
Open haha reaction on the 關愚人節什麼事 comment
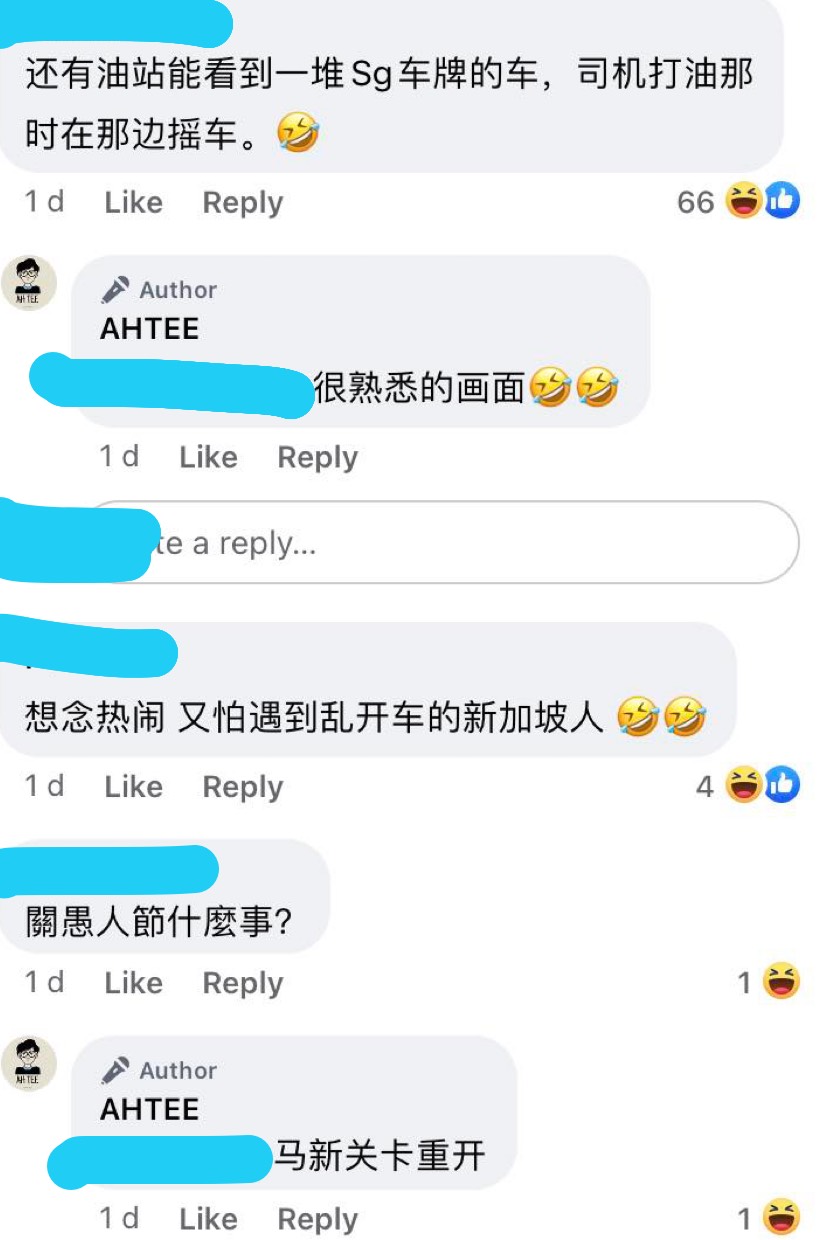770,982
